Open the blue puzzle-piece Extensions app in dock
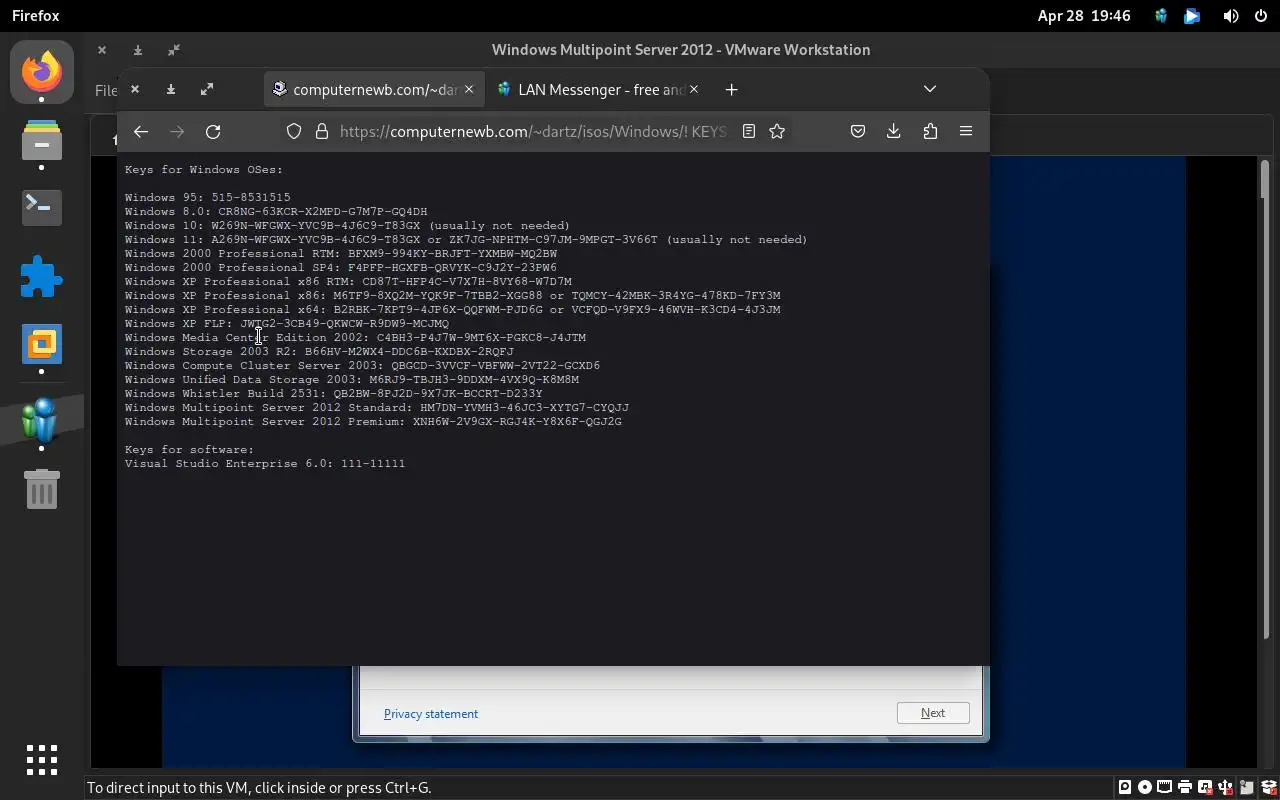Image resolution: width=1280 pixels, height=800 pixels. 42,277
